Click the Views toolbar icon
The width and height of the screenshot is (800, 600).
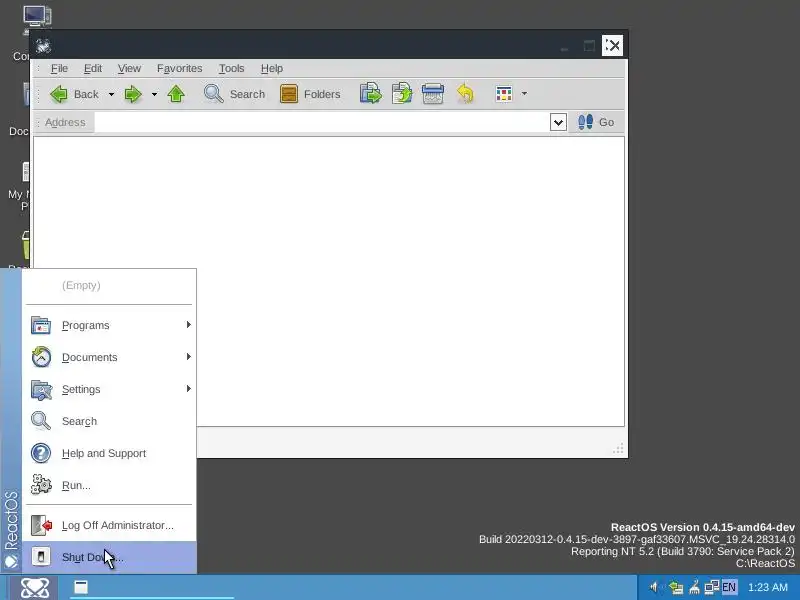coord(504,94)
